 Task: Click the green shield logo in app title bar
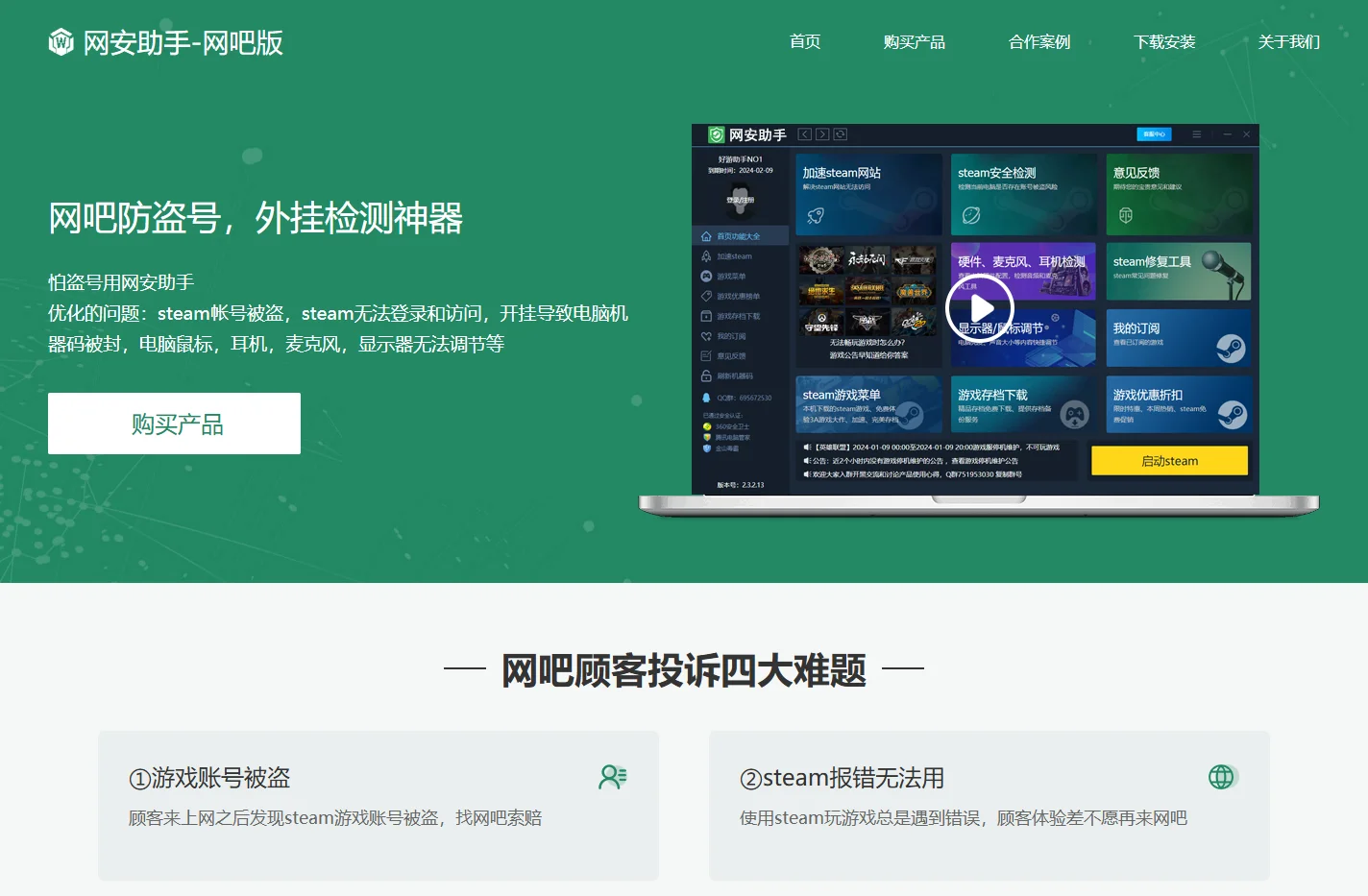716,134
